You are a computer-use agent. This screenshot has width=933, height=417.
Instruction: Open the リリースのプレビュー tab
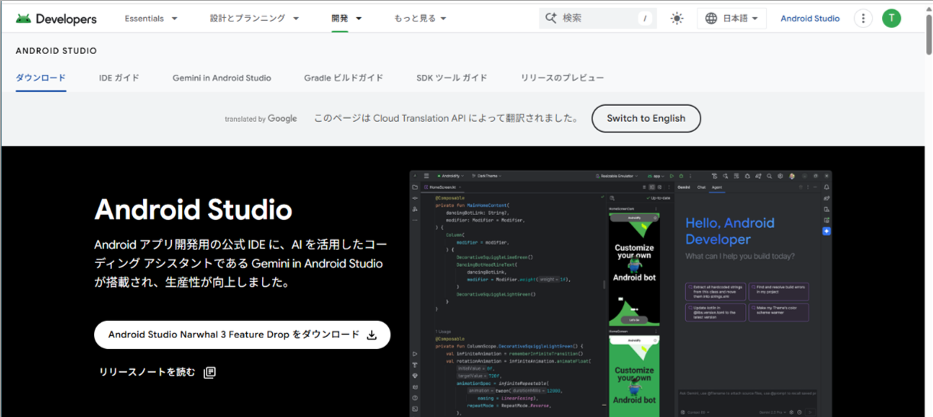(x=562, y=78)
